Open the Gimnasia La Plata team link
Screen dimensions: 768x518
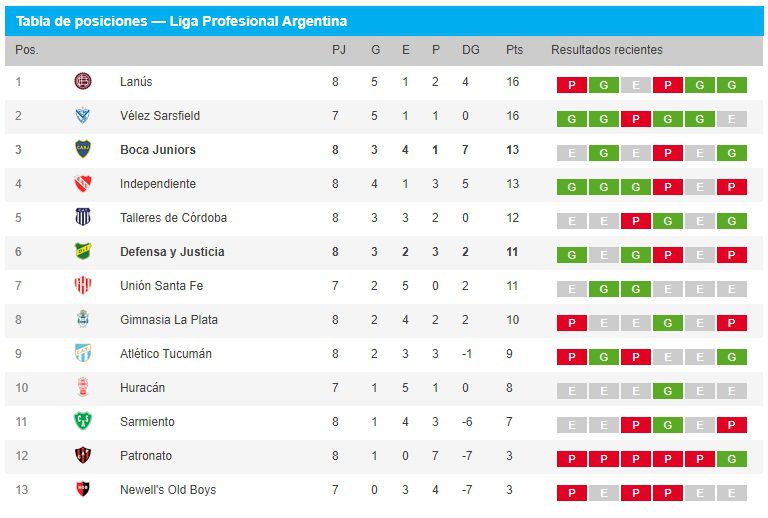168,319
